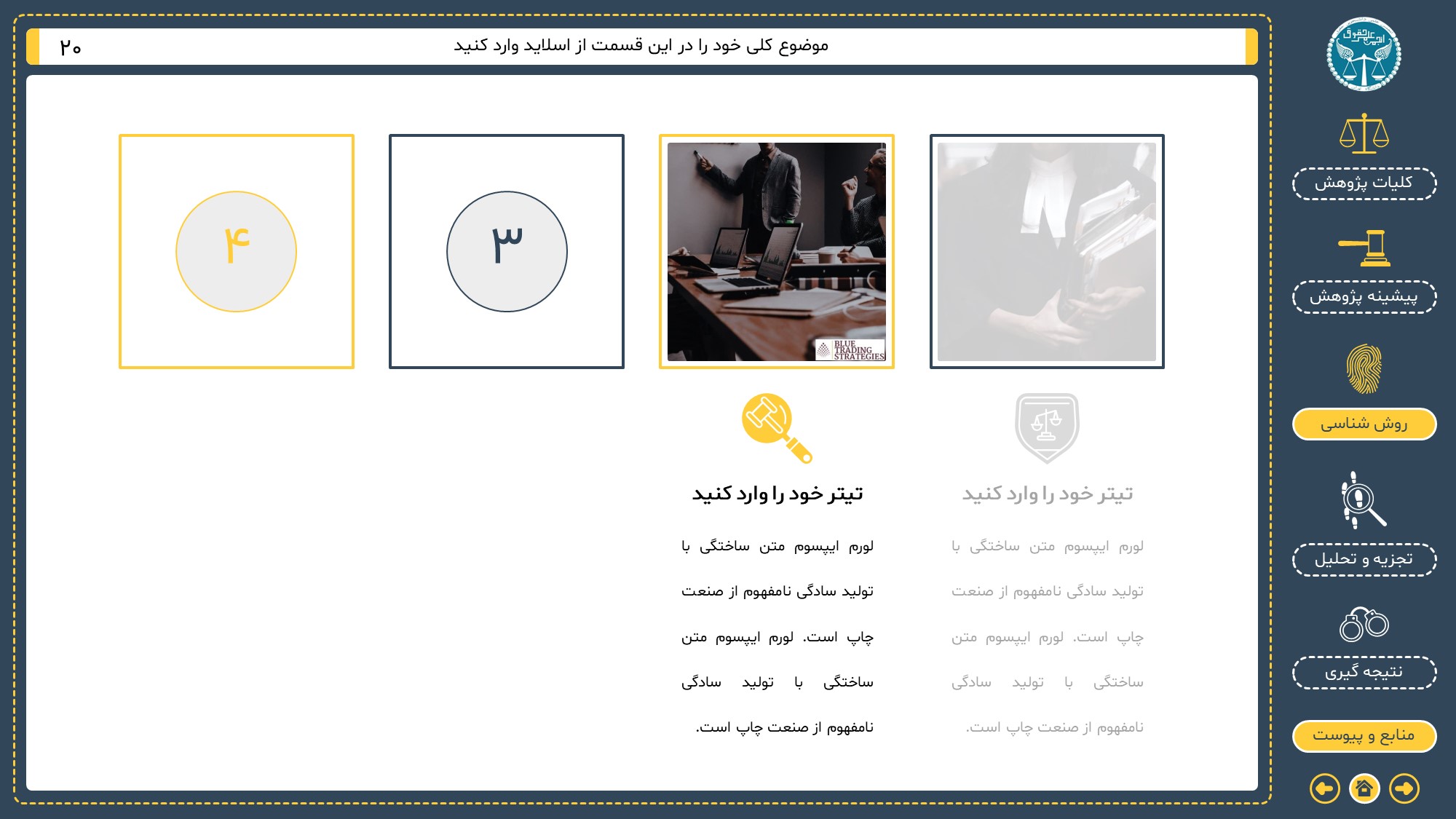This screenshot has height=819, width=1456.
Task: Click the business meeting photo thumbnail
Action: 776,252
